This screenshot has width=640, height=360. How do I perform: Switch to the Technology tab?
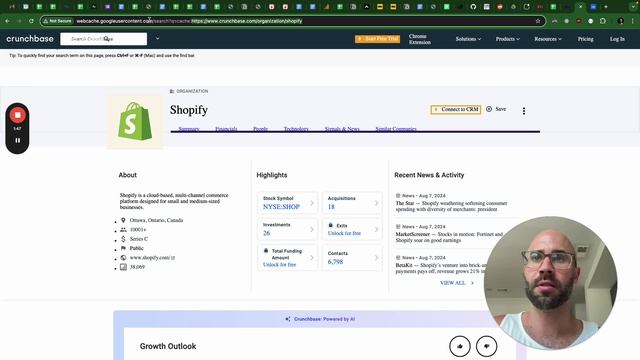(x=296, y=129)
